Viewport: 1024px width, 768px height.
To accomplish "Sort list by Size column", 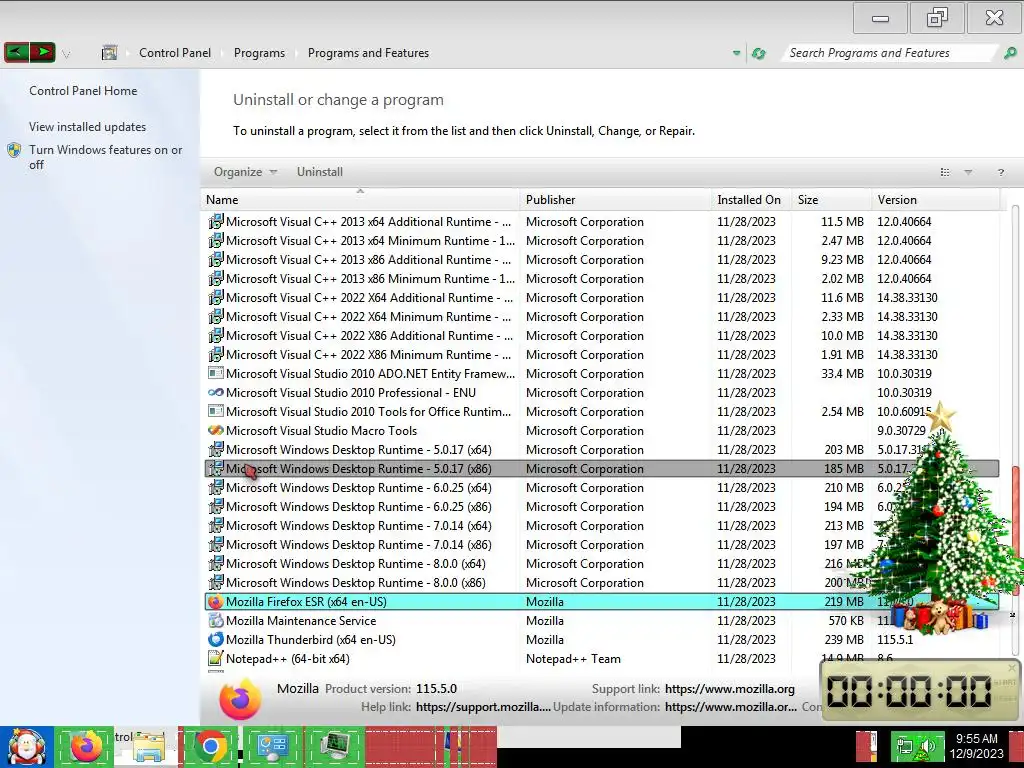I will [x=831, y=200].
